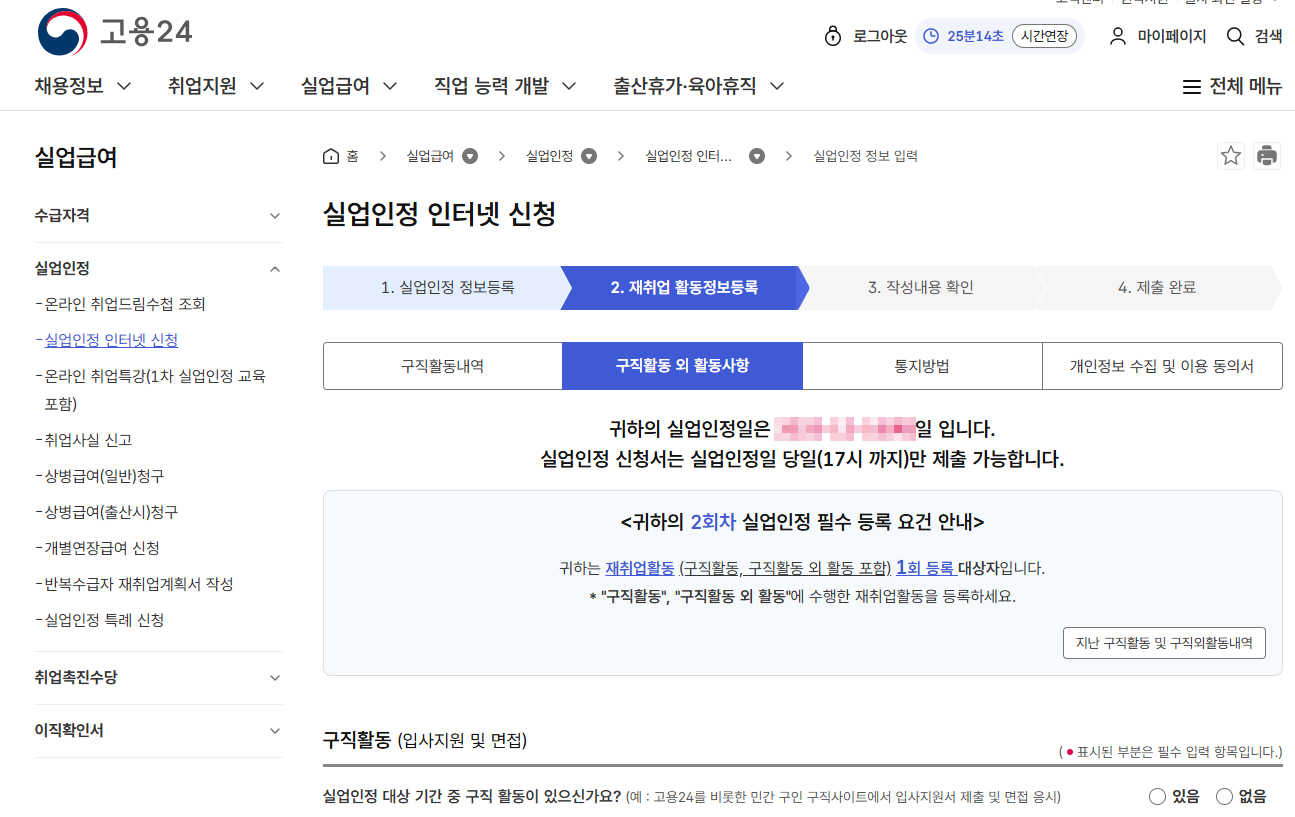Screen dimensions: 1295x817
Task: Open 취업사실 신고 link
Action: 88,440
